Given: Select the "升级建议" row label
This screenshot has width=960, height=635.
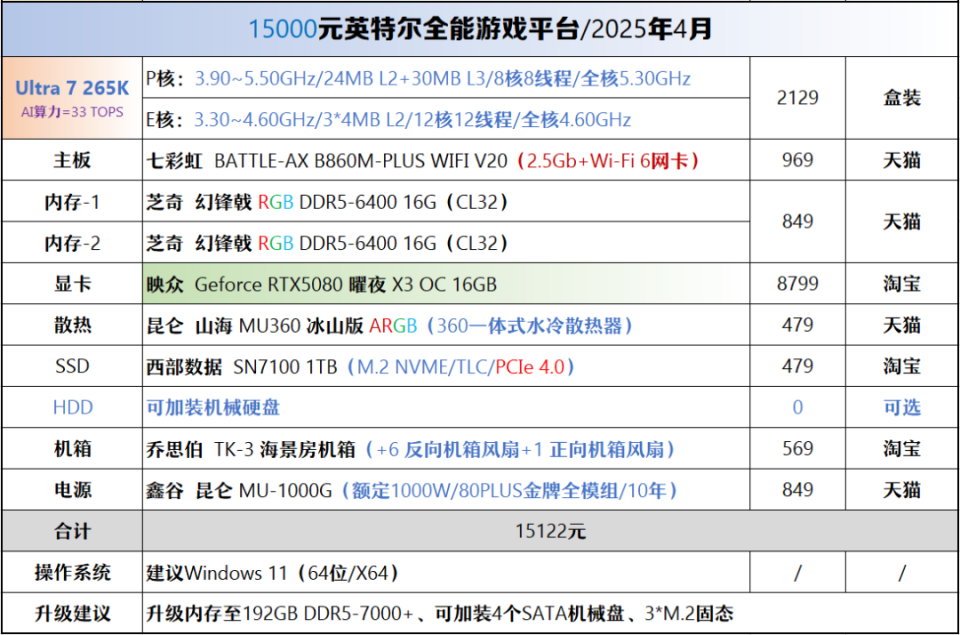Looking at the screenshot, I should (x=72, y=614).
